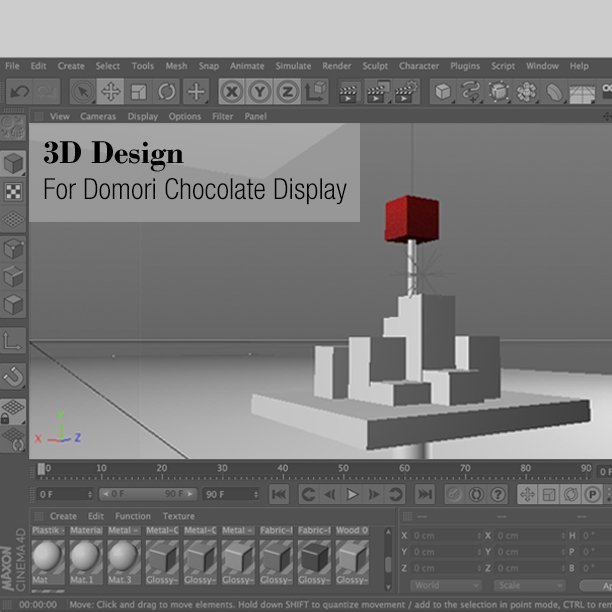
Task: Select the Mat.3 material sphere
Action: [124, 556]
